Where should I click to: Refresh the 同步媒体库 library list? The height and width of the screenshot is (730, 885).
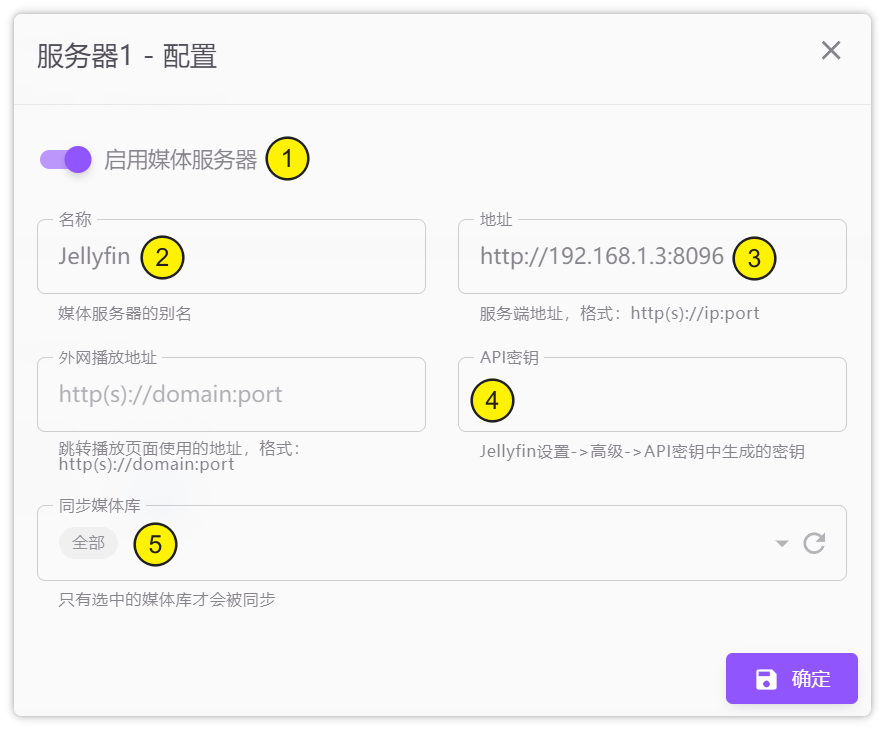(x=814, y=543)
